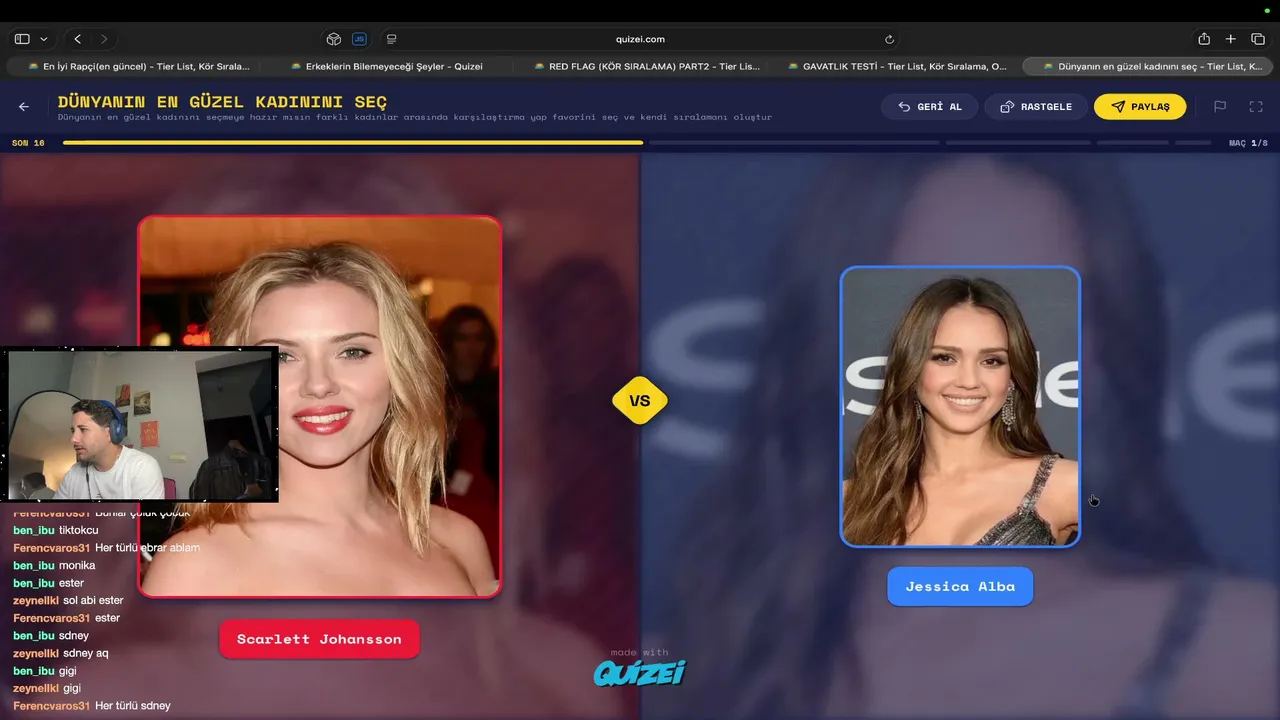The width and height of the screenshot is (1280, 720).
Task: Click the chat message "sdney aq"
Action: click(x=85, y=653)
